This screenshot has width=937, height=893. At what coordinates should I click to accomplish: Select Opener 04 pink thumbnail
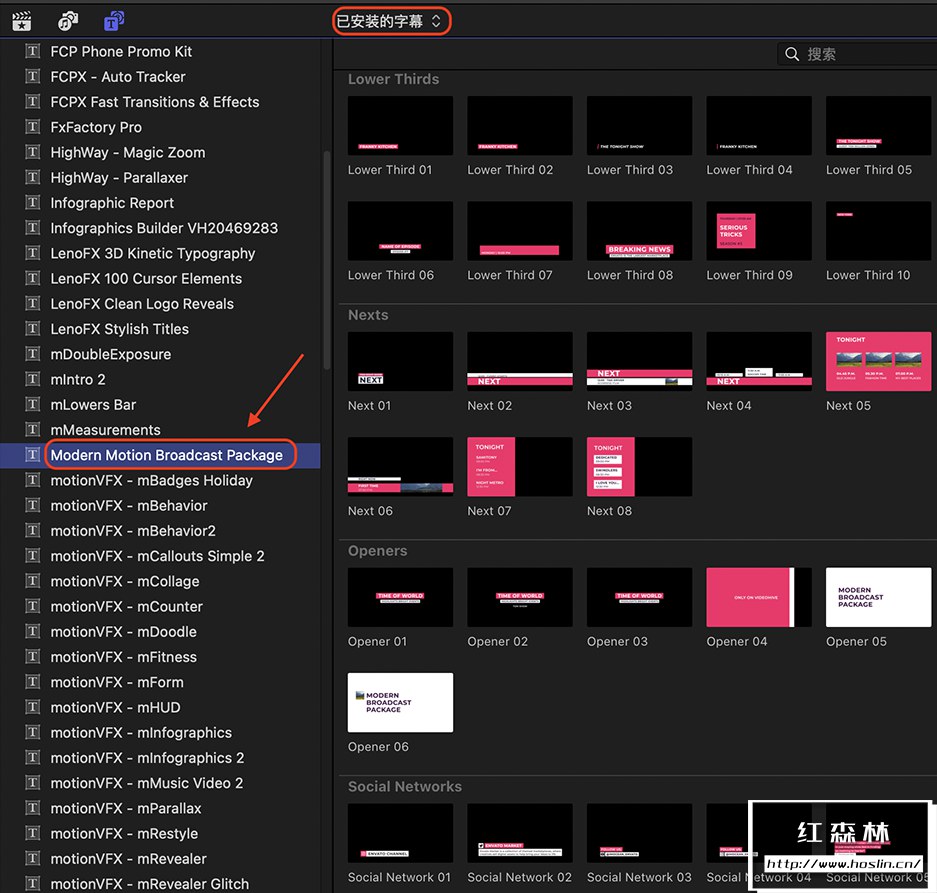click(x=759, y=597)
